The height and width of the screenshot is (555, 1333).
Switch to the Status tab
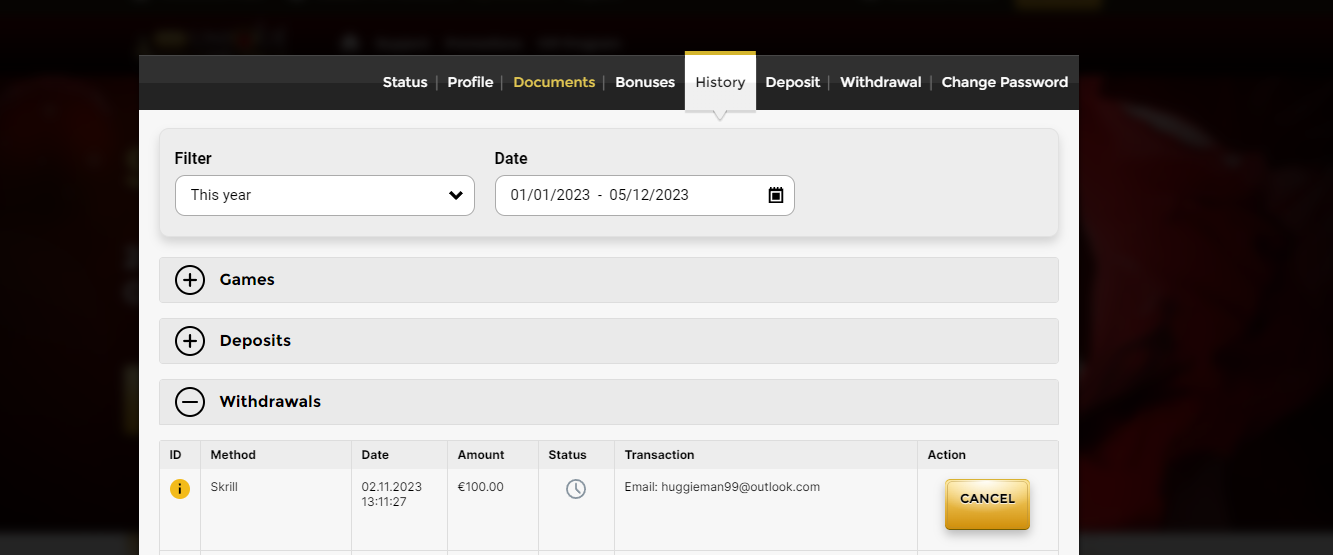(x=404, y=82)
